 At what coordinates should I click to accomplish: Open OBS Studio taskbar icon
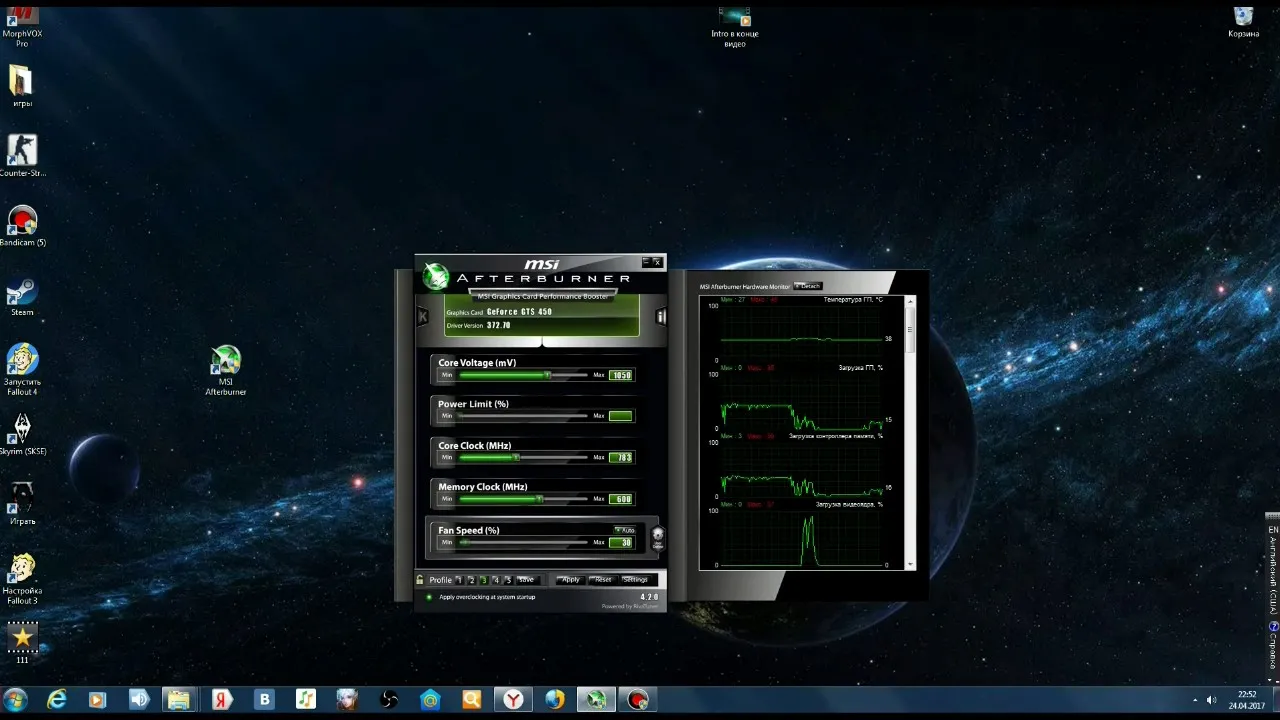[390, 700]
